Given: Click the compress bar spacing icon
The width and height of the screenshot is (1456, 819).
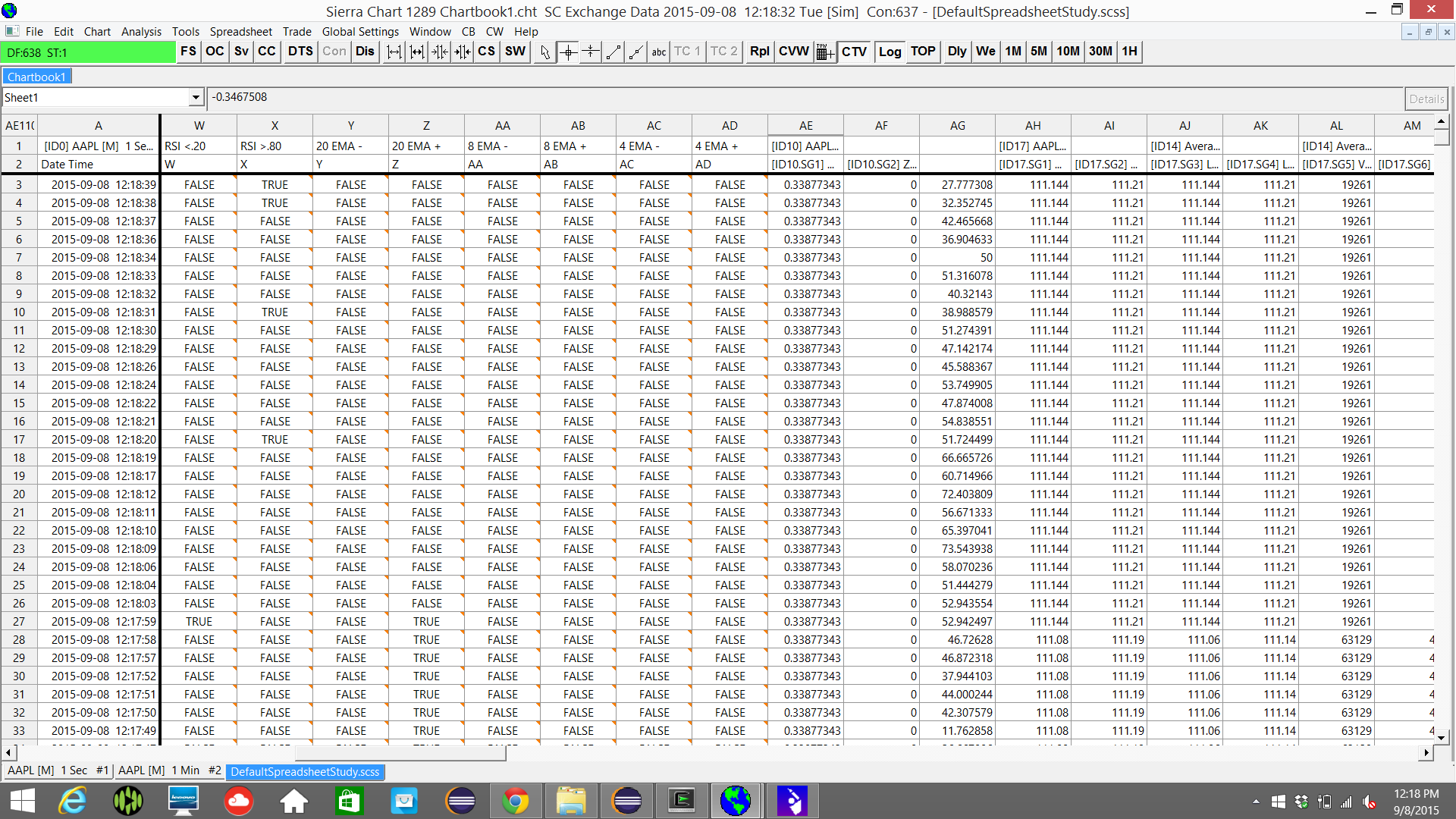Looking at the screenshot, I should pyautogui.click(x=440, y=52).
